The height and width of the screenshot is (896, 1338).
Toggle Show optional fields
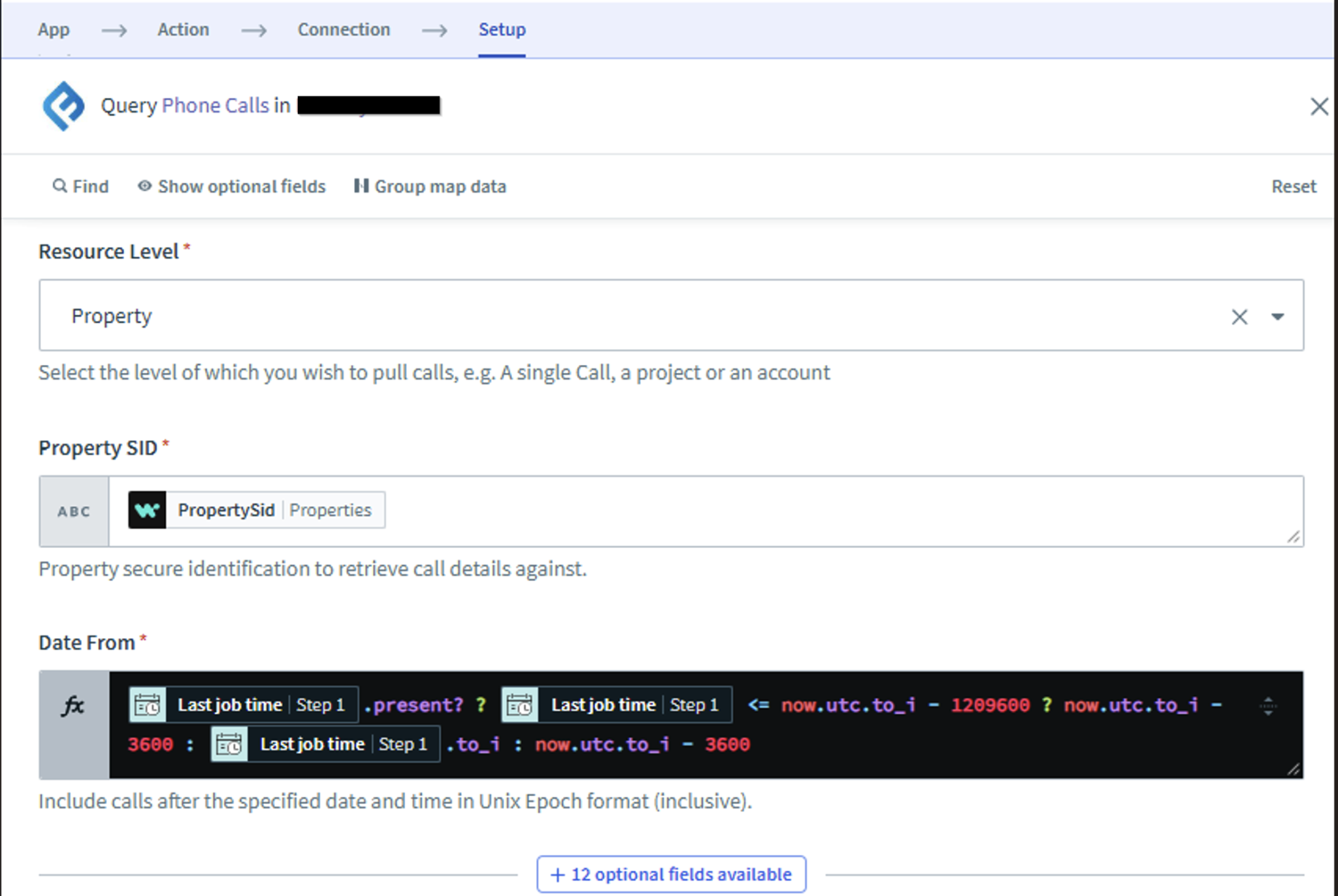pos(231,186)
